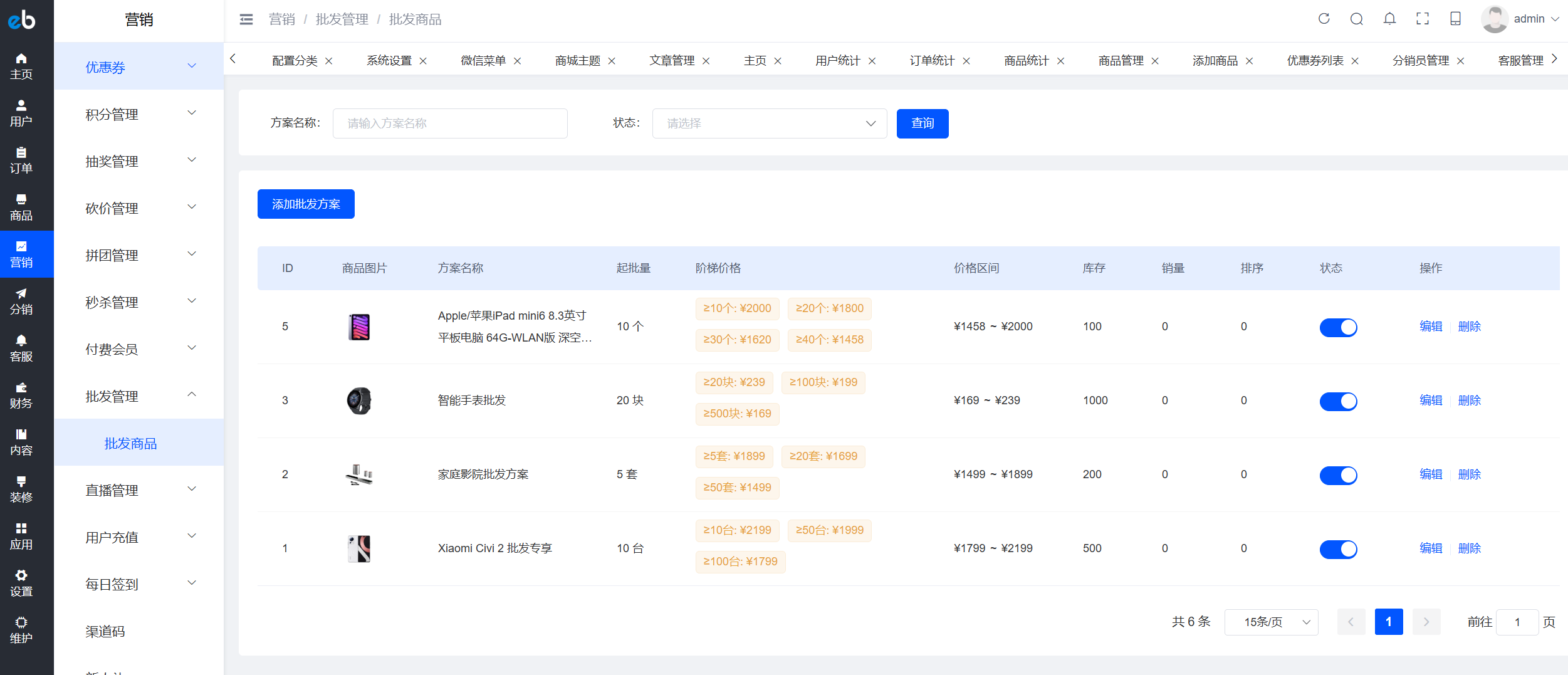Image resolution: width=1568 pixels, height=675 pixels.
Task: Open the 分销 sidebar icon
Action: point(21,301)
